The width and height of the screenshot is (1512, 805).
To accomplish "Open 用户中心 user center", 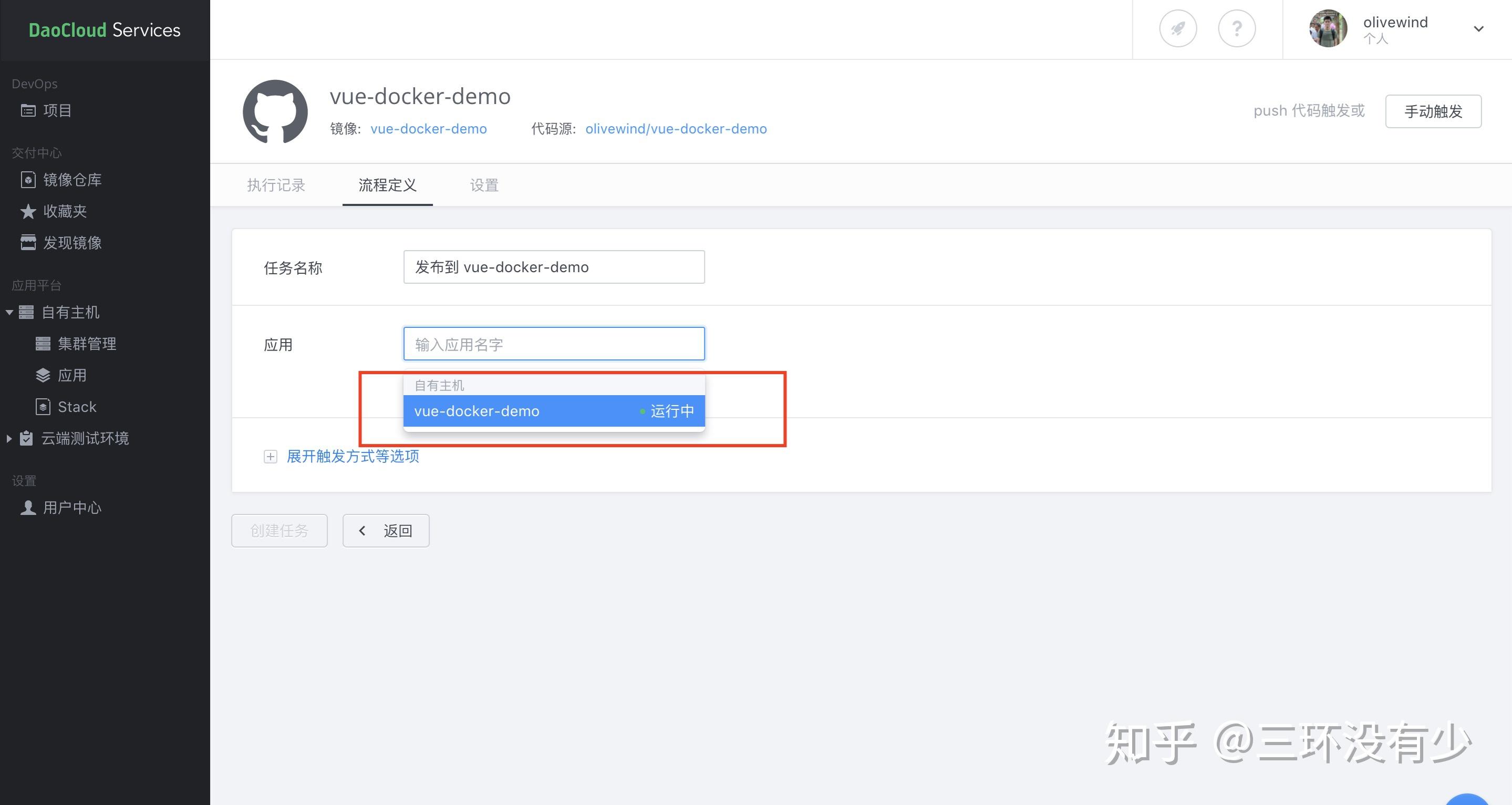I will [x=71, y=507].
